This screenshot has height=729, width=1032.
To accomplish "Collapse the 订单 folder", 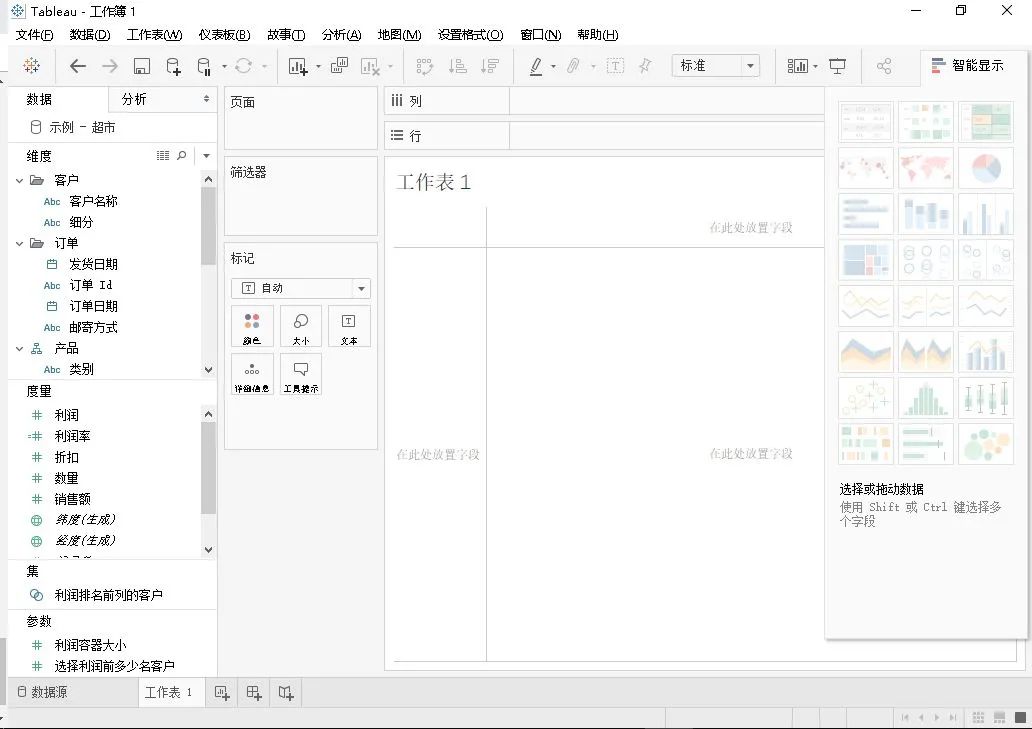I will coord(19,243).
